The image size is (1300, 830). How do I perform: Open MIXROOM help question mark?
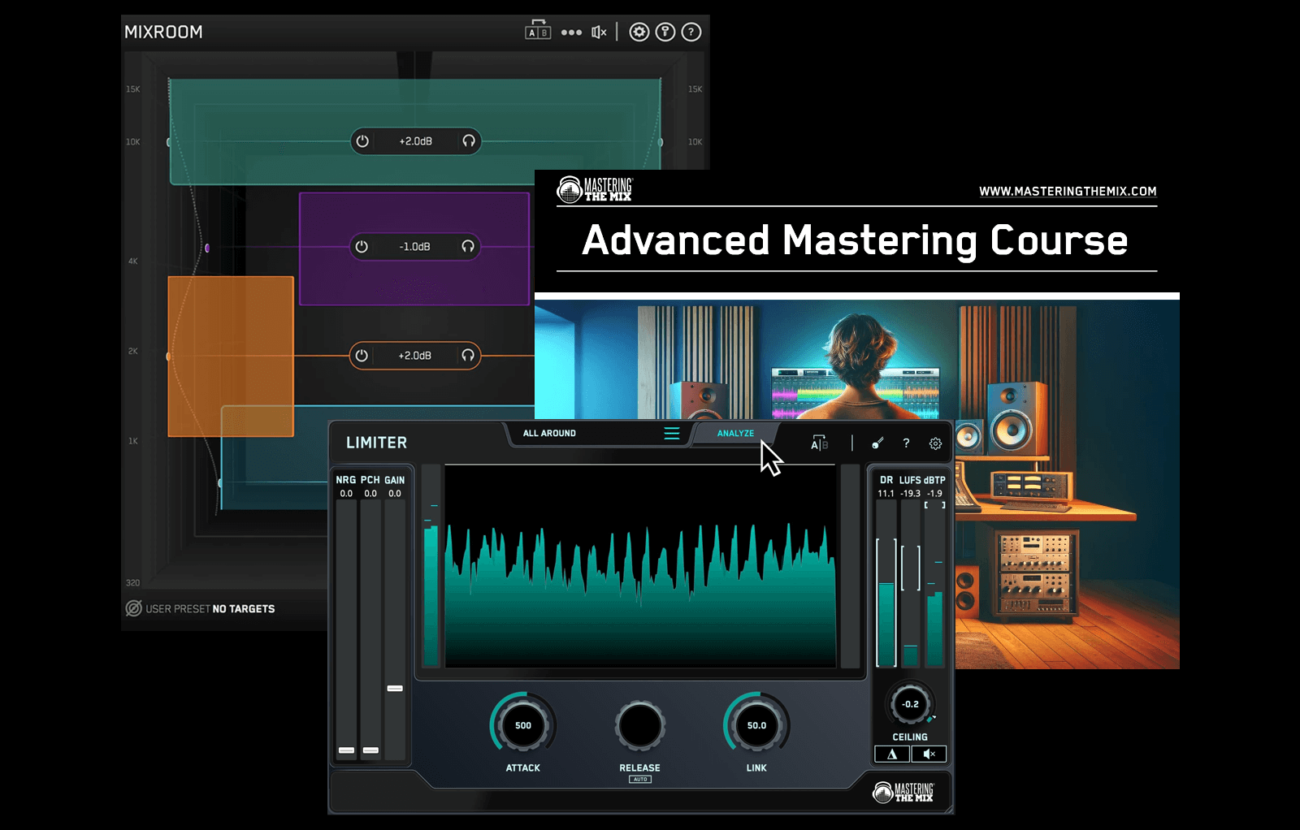coord(691,31)
